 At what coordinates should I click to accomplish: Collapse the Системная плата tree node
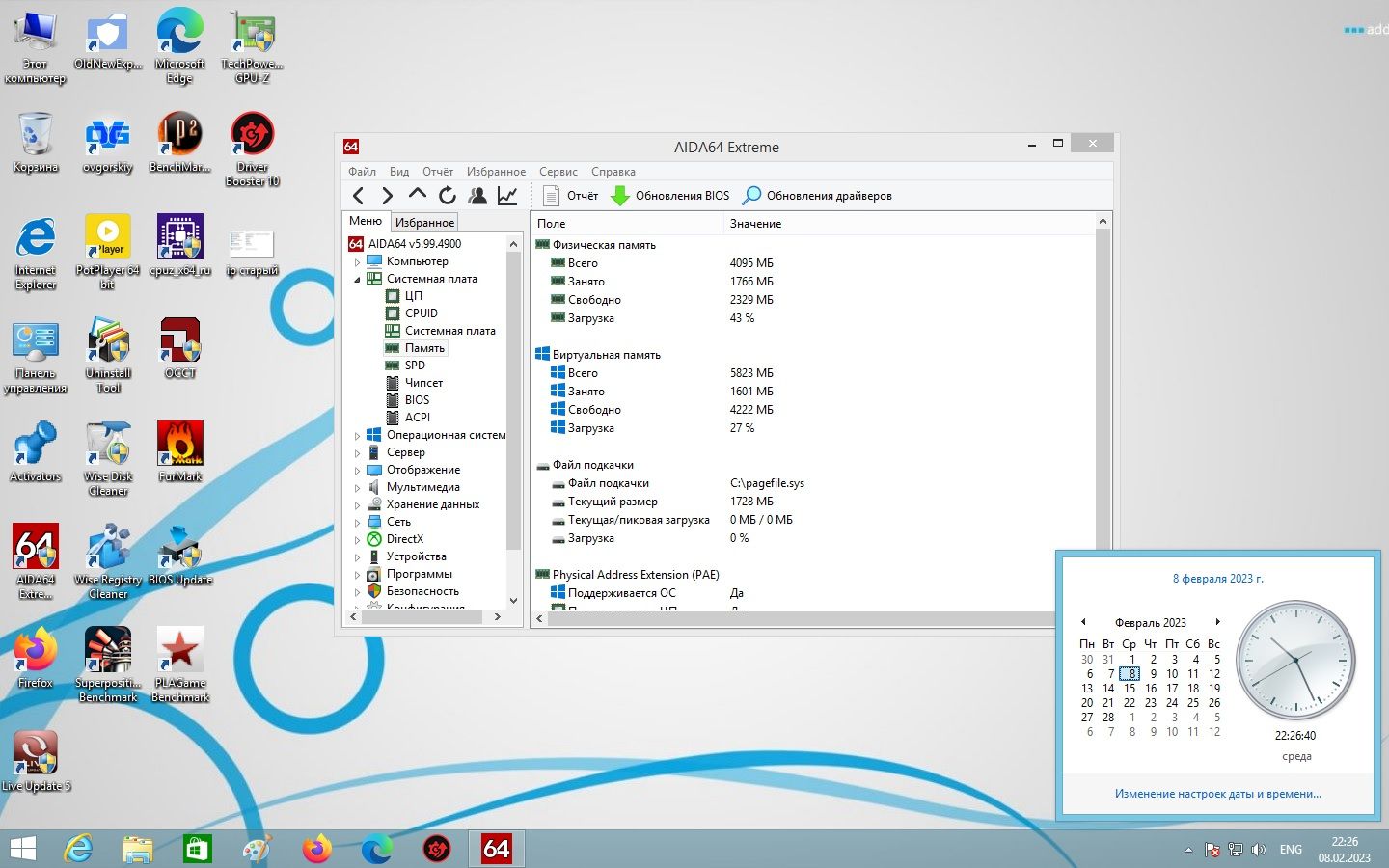point(357,280)
